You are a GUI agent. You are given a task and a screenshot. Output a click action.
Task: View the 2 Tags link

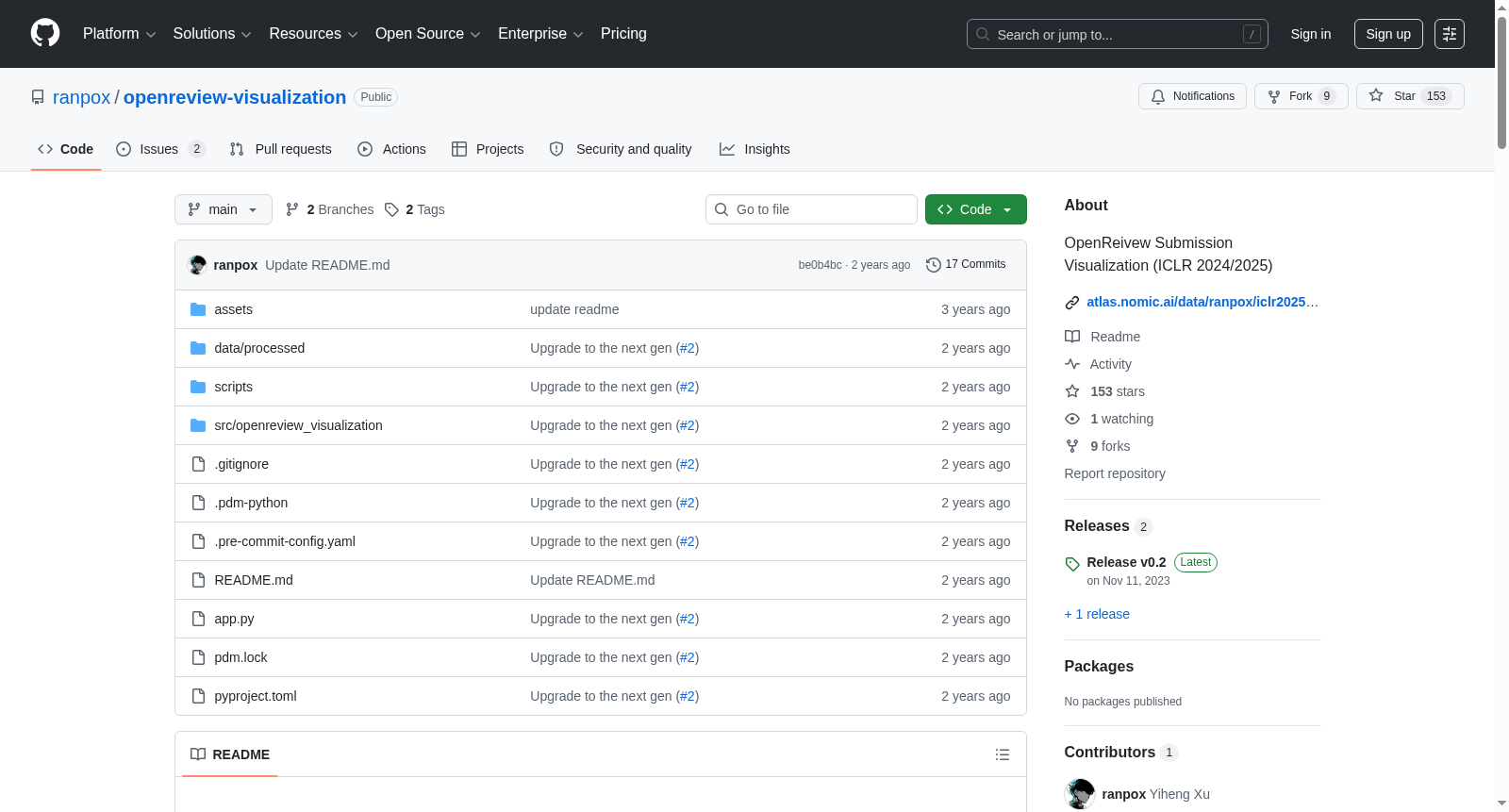click(x=415, y=209)
